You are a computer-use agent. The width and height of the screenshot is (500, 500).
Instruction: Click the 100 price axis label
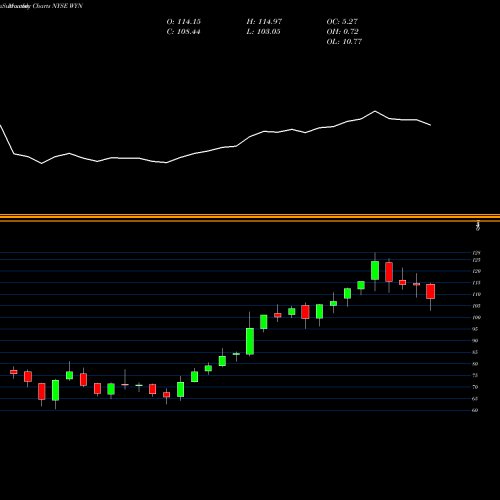tap(476, 318)
